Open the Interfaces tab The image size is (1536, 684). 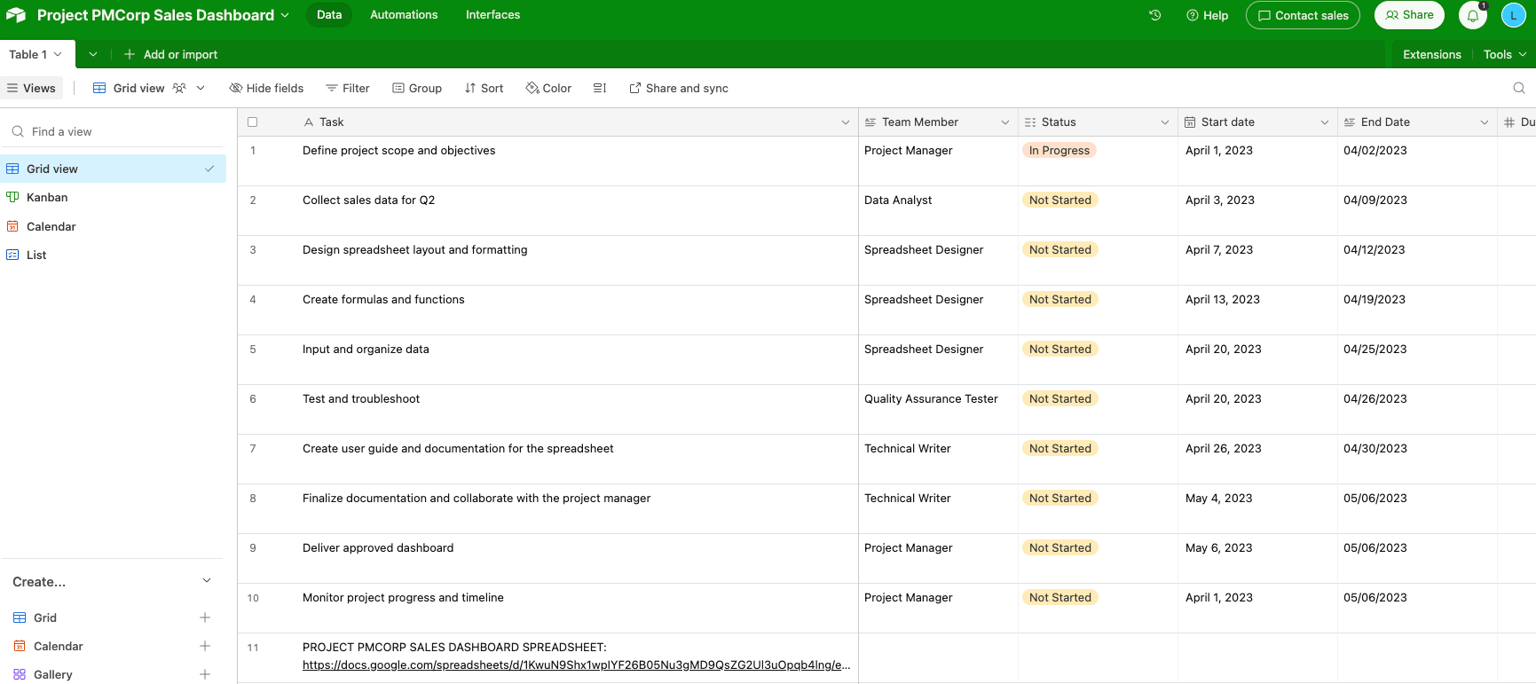[x=492, y=15]
